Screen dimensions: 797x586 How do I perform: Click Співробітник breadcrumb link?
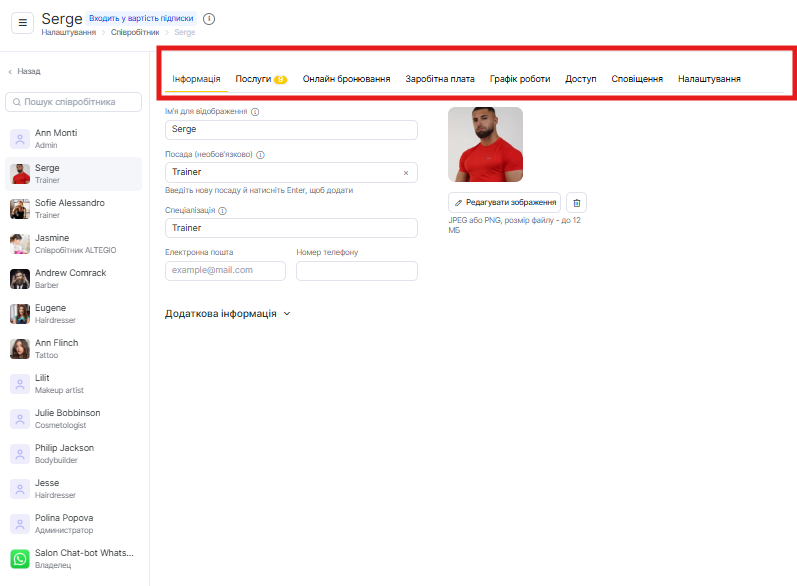click(134, 32)
